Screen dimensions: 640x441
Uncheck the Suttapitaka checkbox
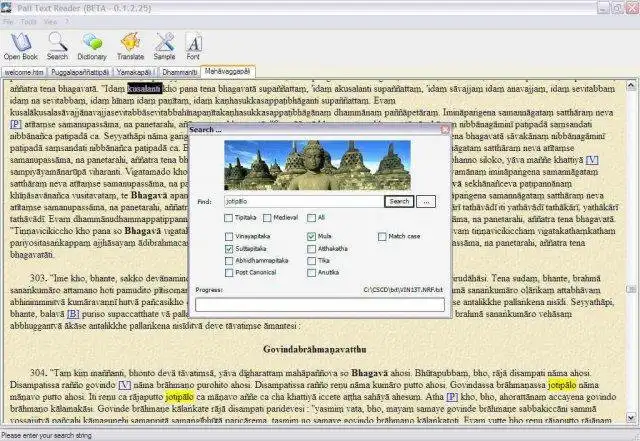(x=229, y=249)
